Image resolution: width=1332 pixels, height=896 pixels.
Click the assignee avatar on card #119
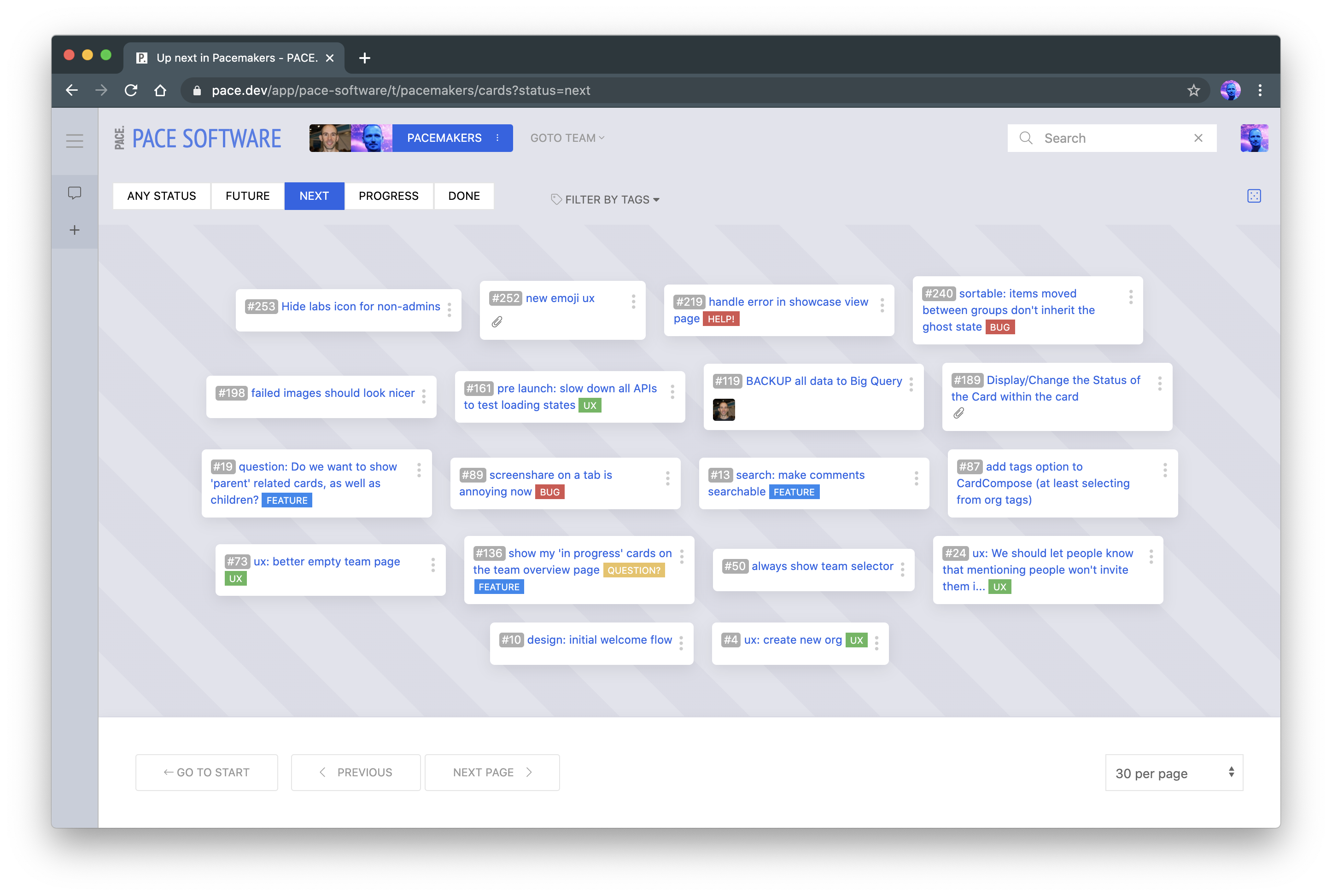point(724,409)
